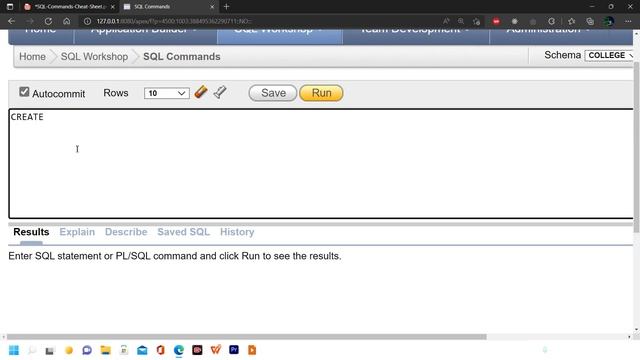Open the Application Builder menu

click(x=145, y=36)
